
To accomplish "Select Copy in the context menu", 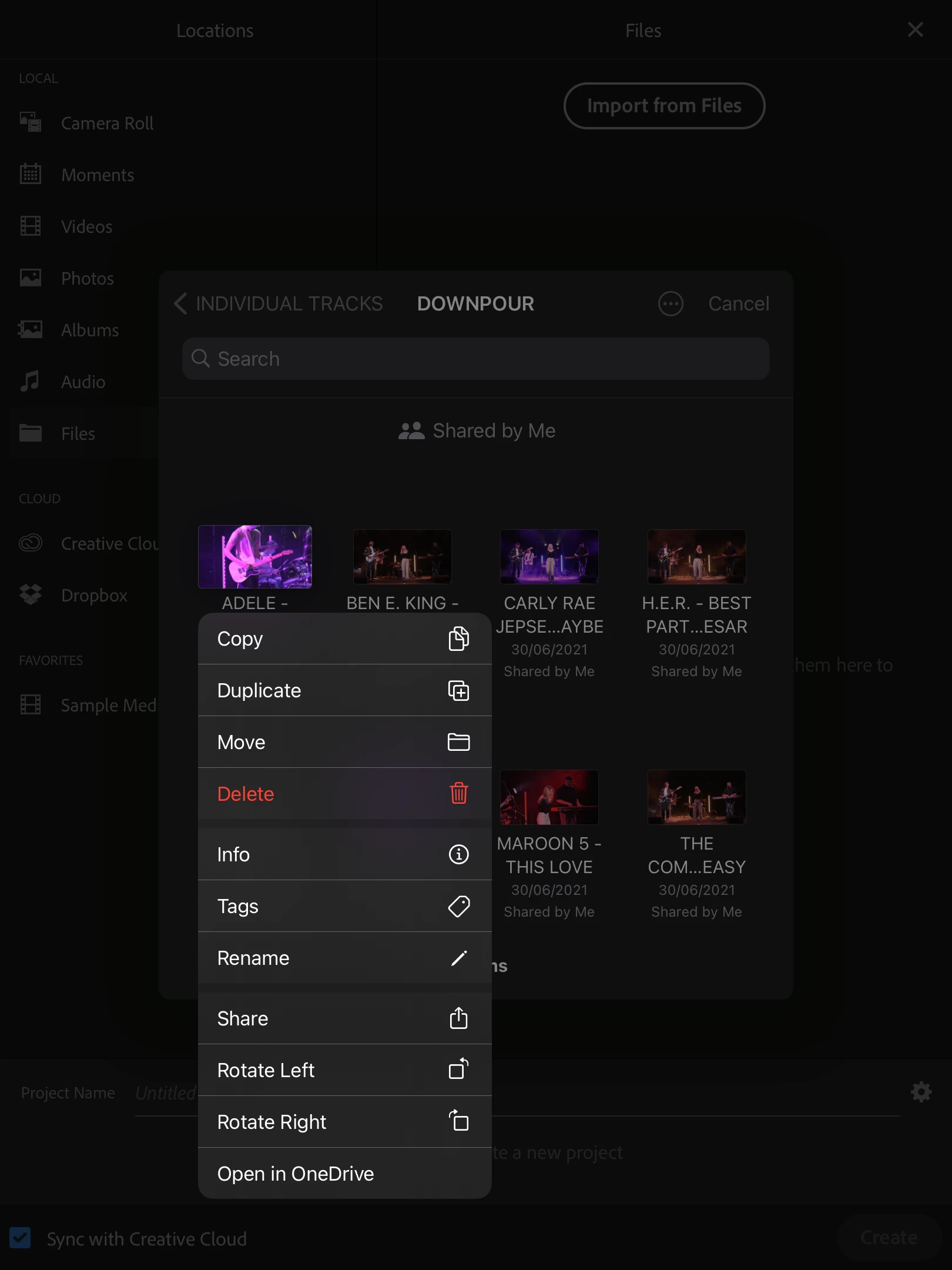I will pos(345,639).
